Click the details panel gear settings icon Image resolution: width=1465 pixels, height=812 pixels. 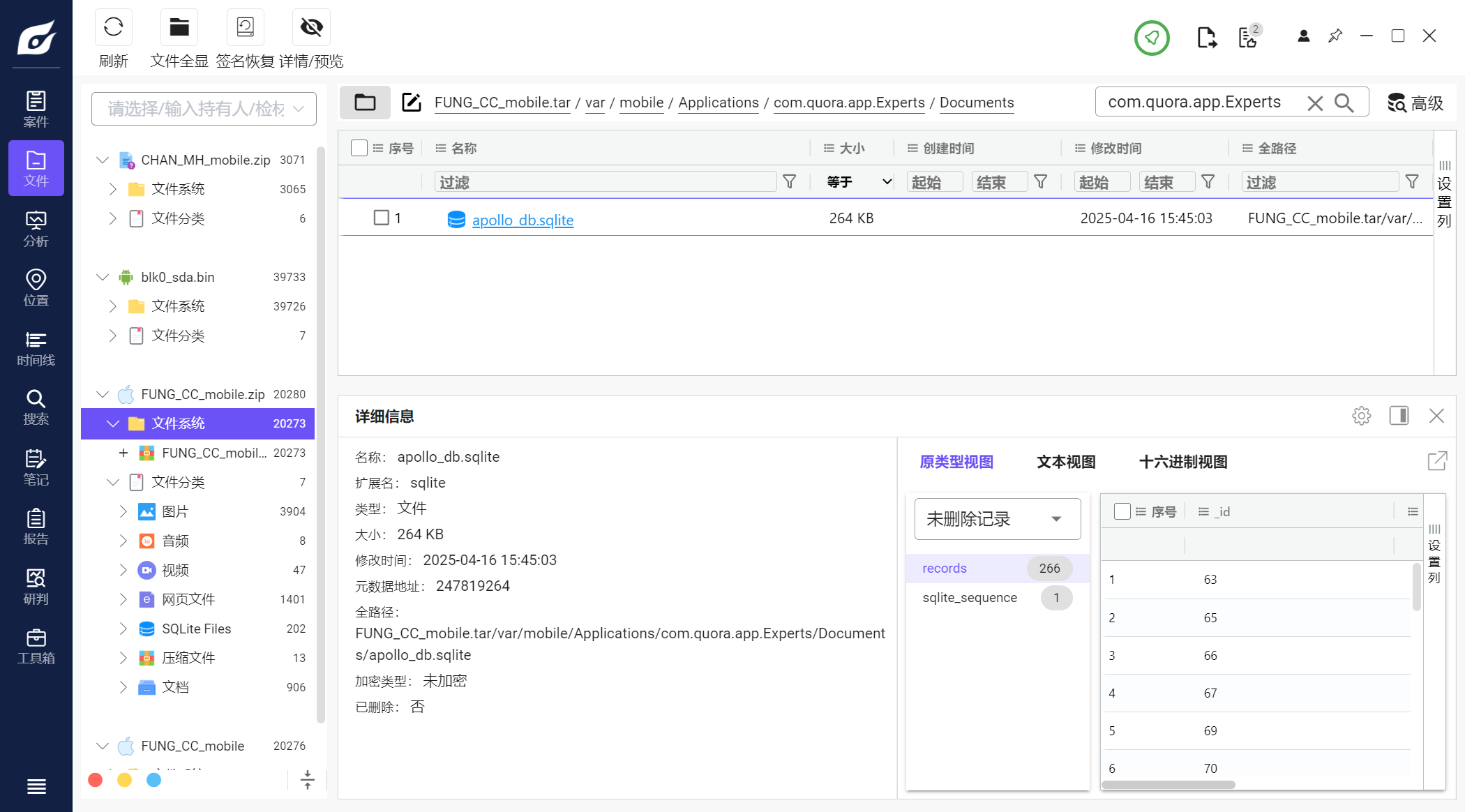1361,416
